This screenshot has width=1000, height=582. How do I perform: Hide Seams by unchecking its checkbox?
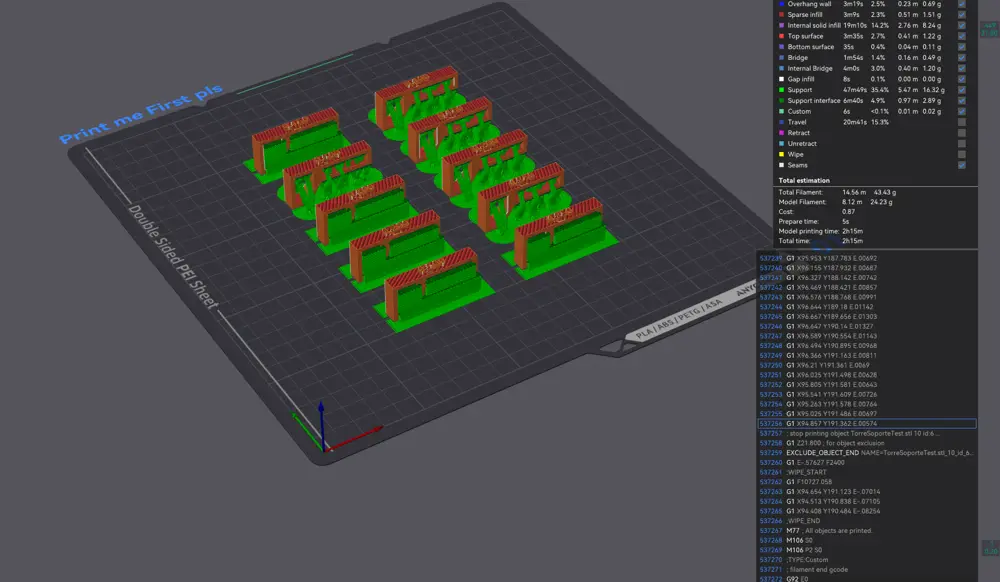point(961,165)
